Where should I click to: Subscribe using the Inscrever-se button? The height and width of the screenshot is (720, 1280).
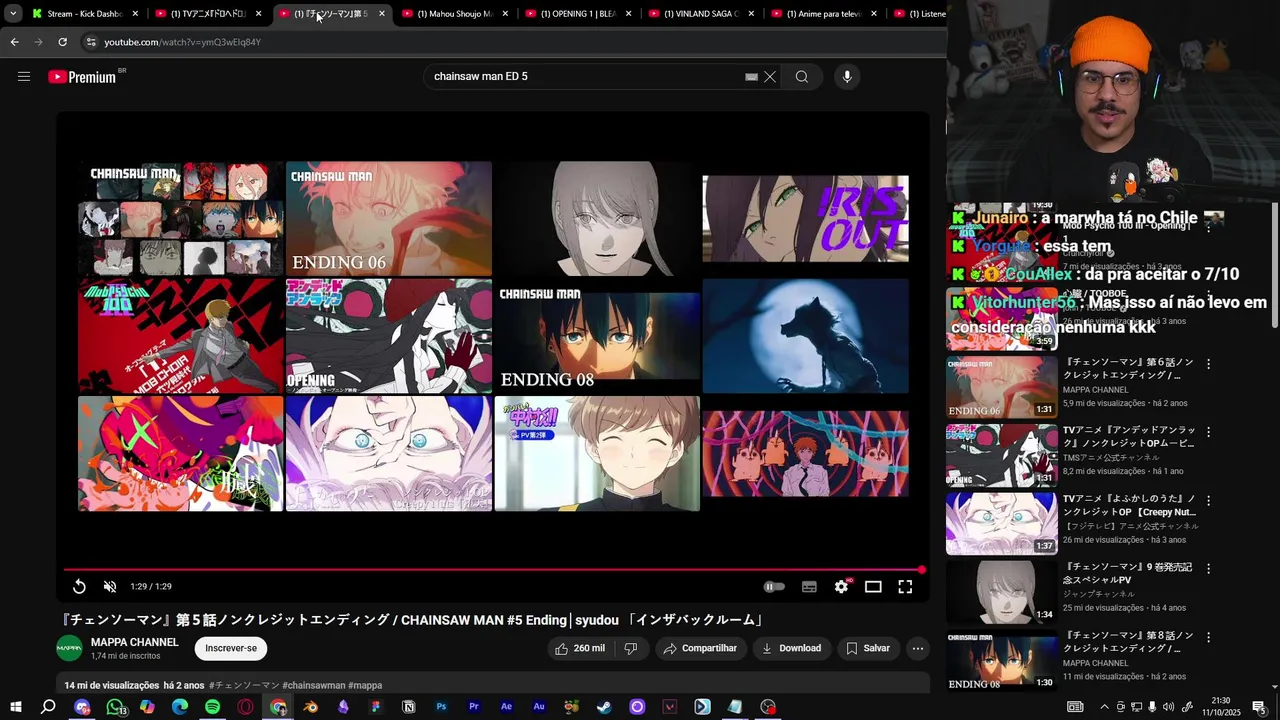click(x=231, y=648)
